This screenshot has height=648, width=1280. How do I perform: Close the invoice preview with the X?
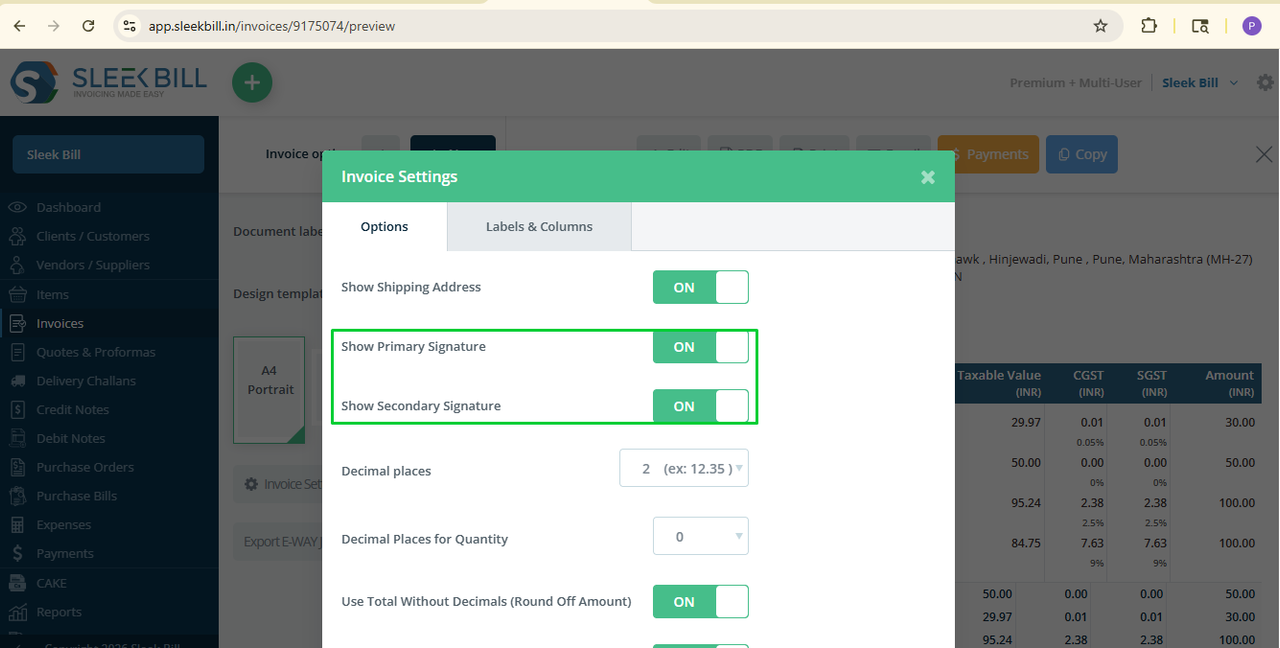pos(1264,154)
